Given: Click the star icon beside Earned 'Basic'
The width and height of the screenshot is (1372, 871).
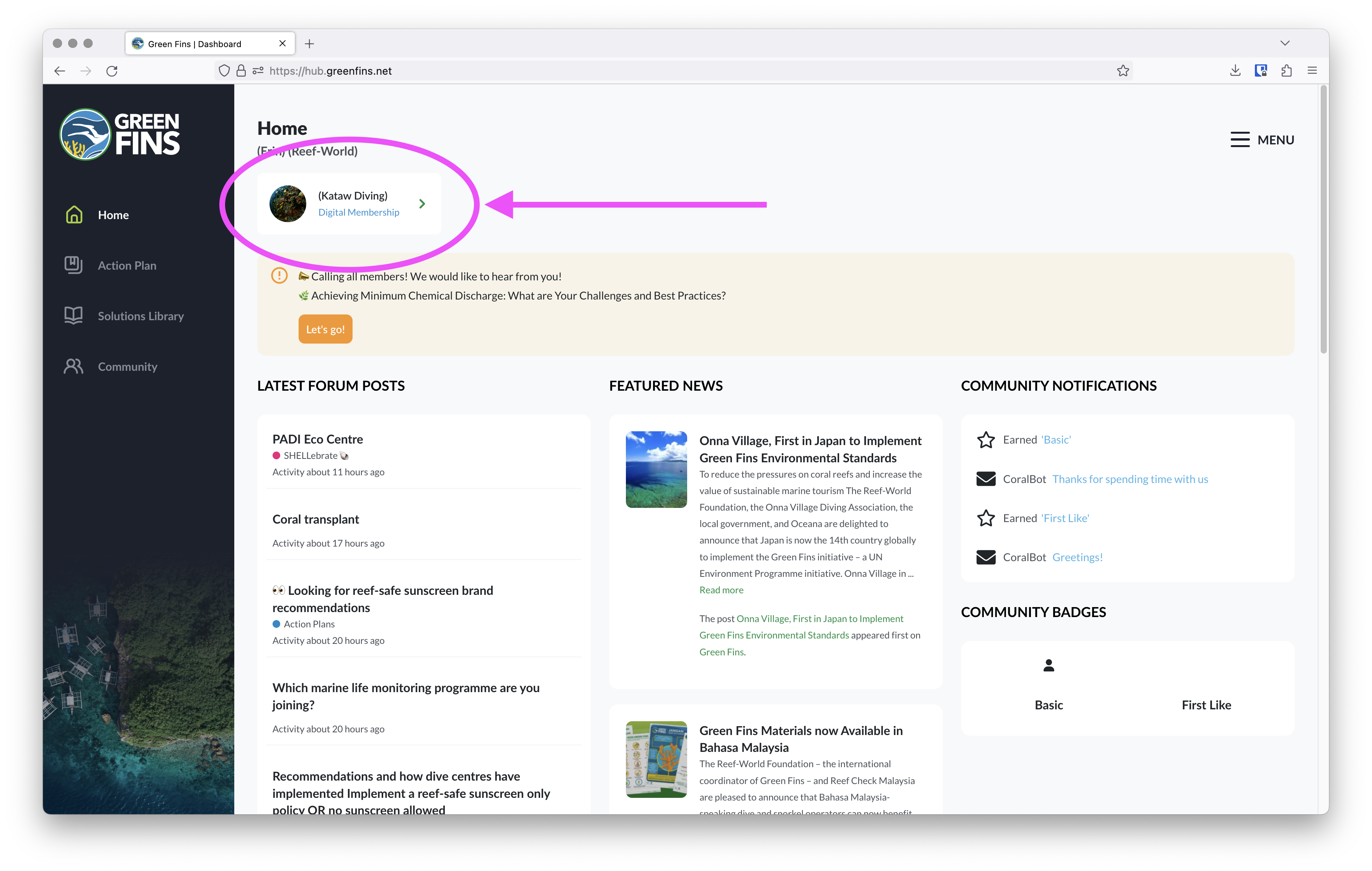Looking at the screenshot, I should click(986, 439).
